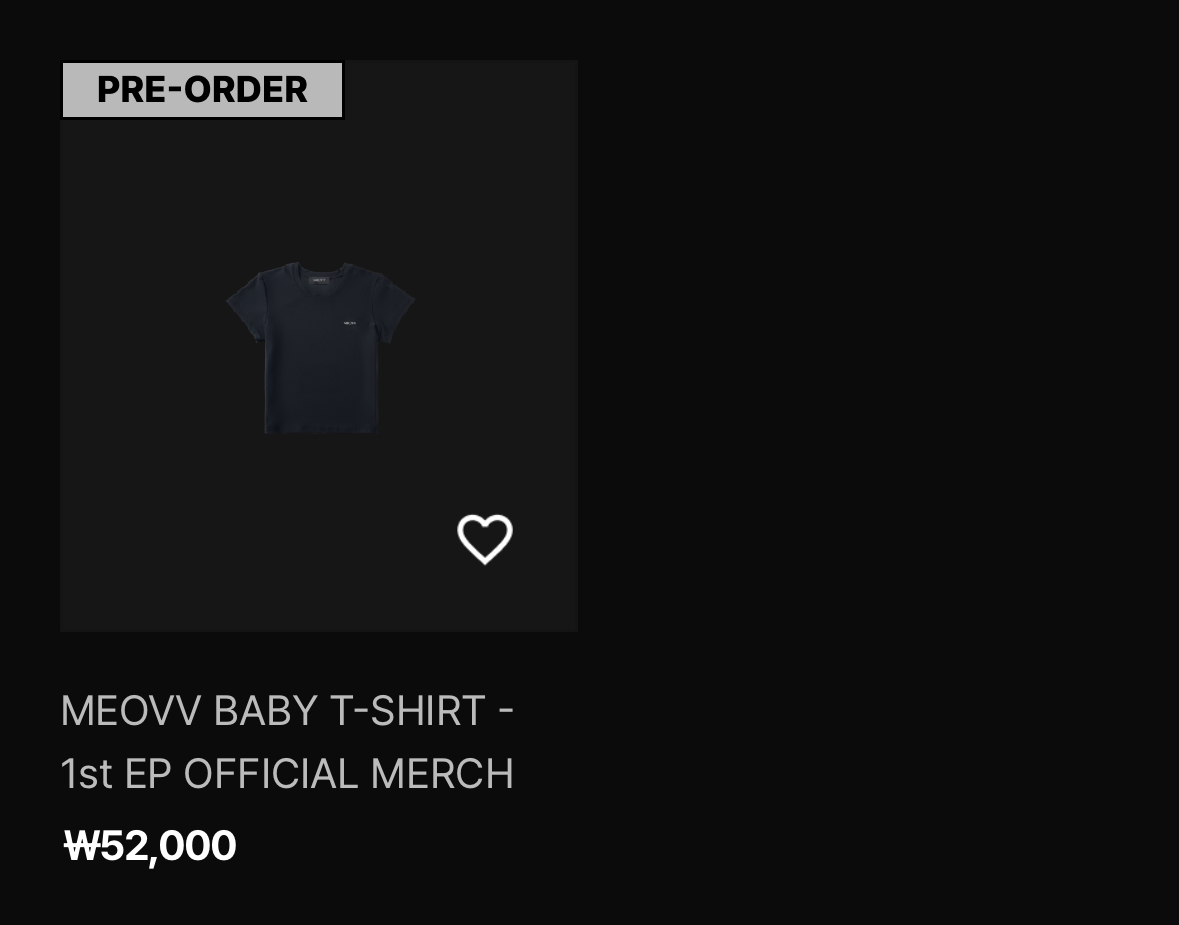This screenshot has width=1179, height=925.
Task: Click the neck label on the t-shirt
Action: 319,281
